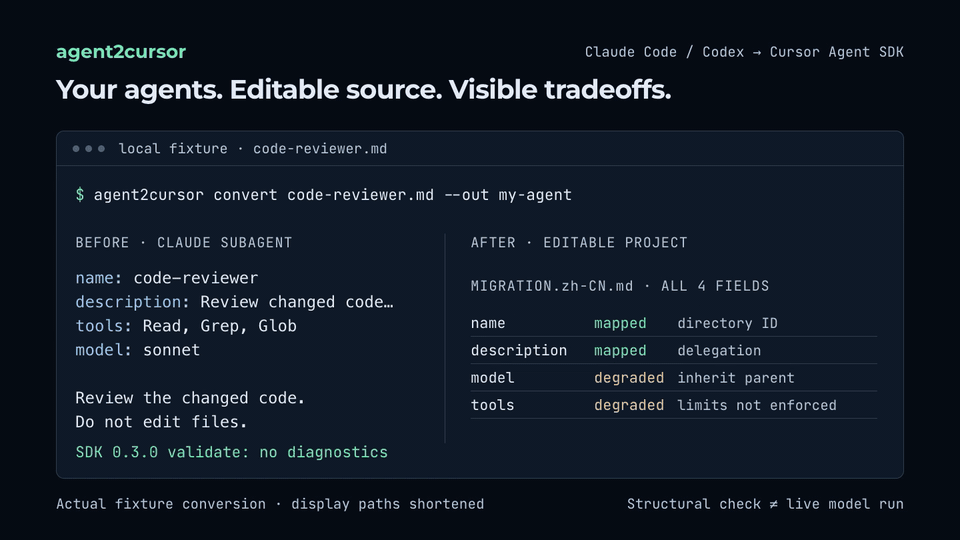The width and height of the screenshot is (960, 540).
Task: Click 'inherit parent' cell
Action: [x=735, y=378]
